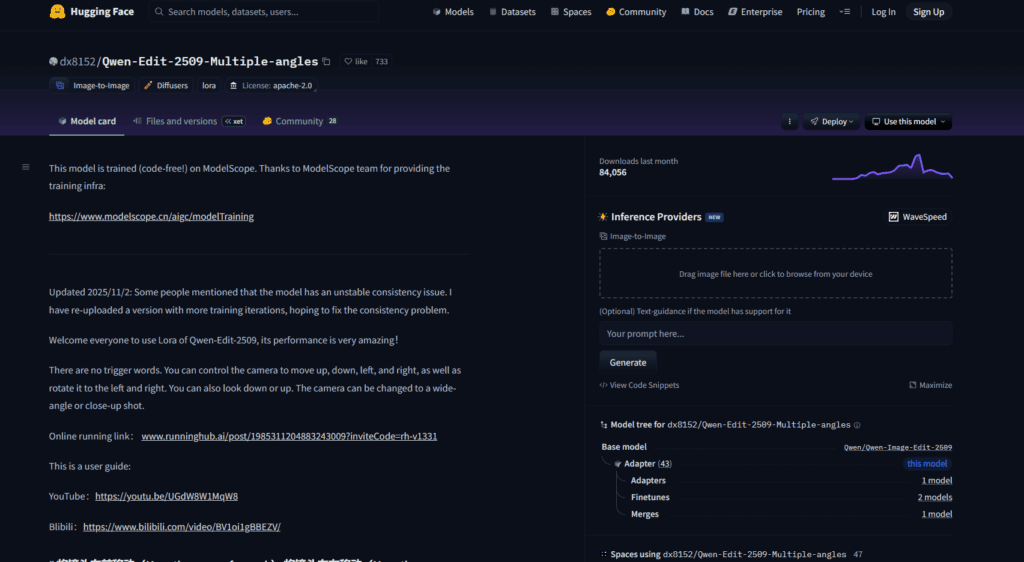Viewport: 1024px width, 562px height.
Task: Click the License apache-2.0 tag
Action: [x=271, y=86]
